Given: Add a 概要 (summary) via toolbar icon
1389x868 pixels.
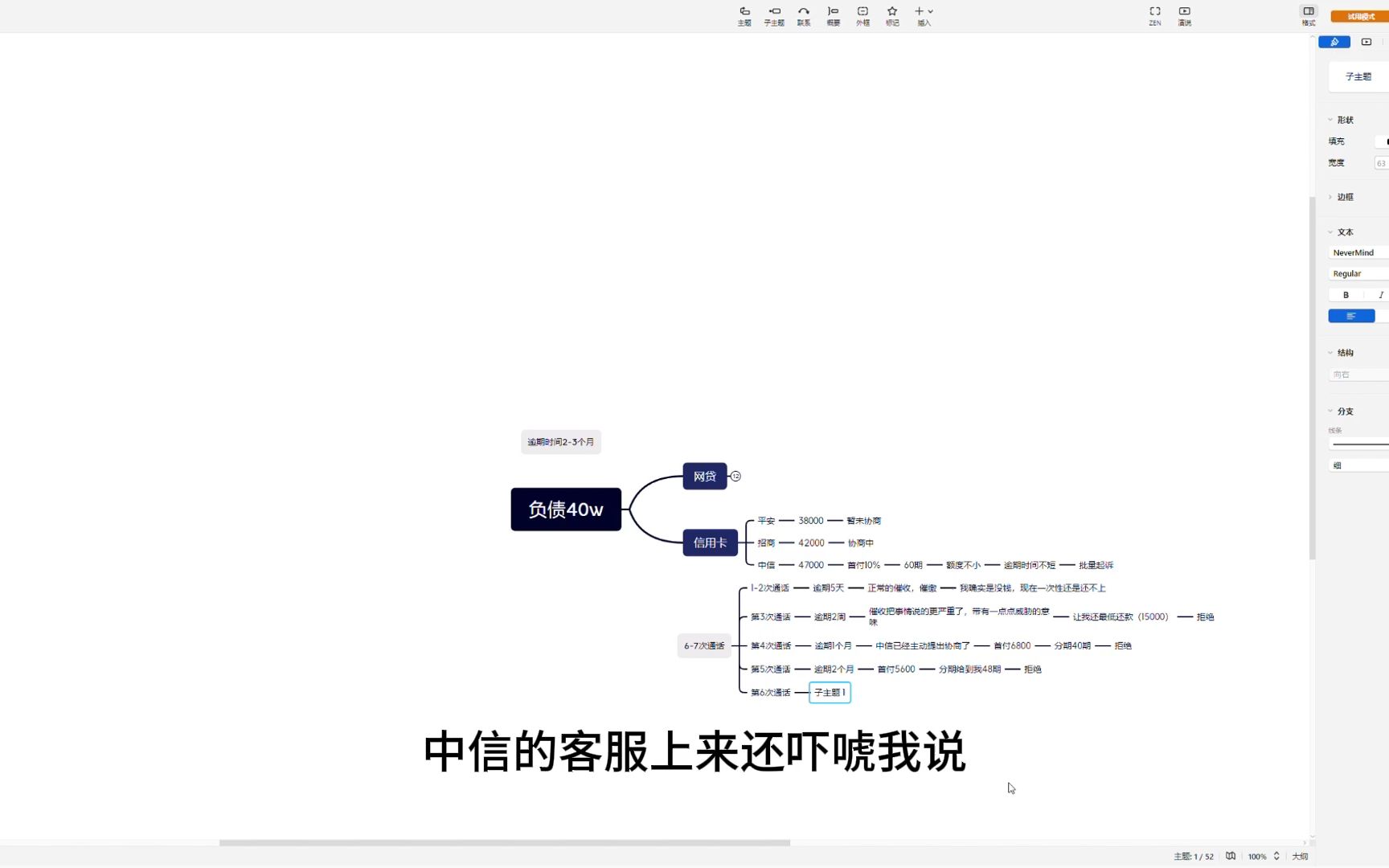Looking at the screenshot, I should [832, 15].
